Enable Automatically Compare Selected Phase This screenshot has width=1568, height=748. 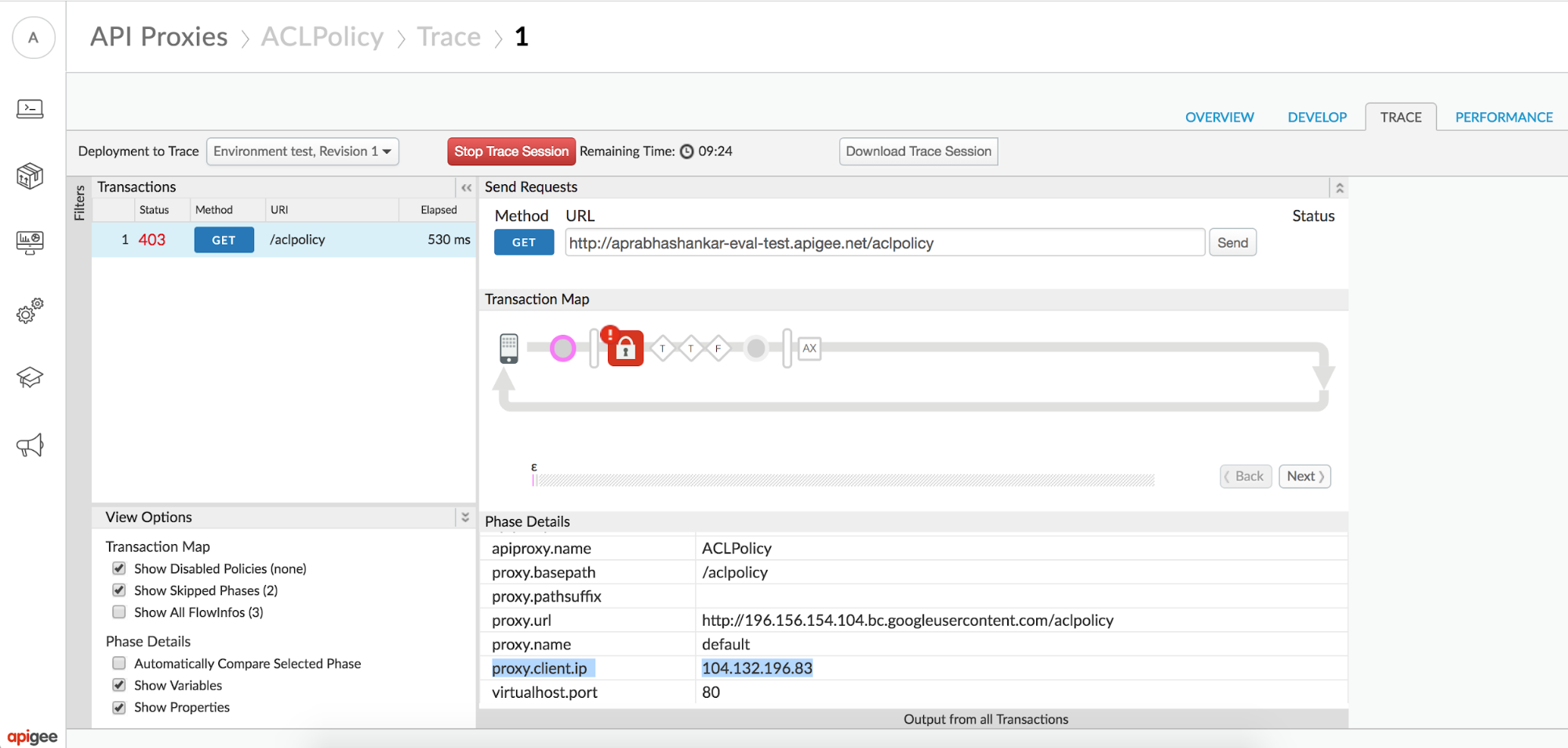(x=119, y=663)
